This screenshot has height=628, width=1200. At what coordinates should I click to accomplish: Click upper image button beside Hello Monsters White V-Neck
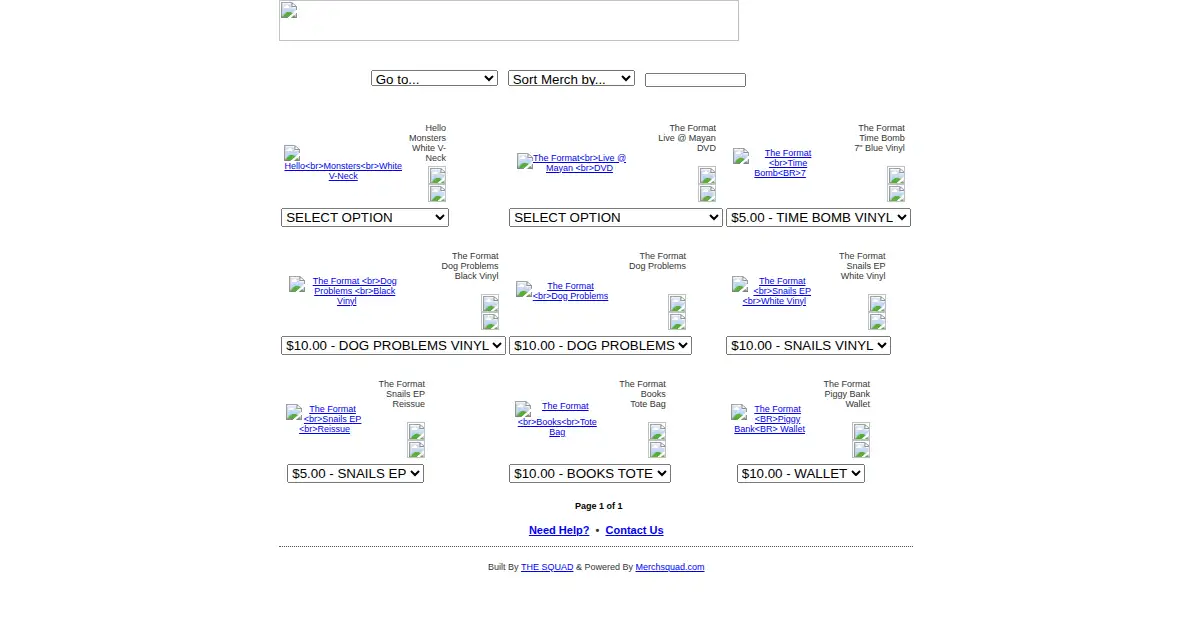(437, 175)
